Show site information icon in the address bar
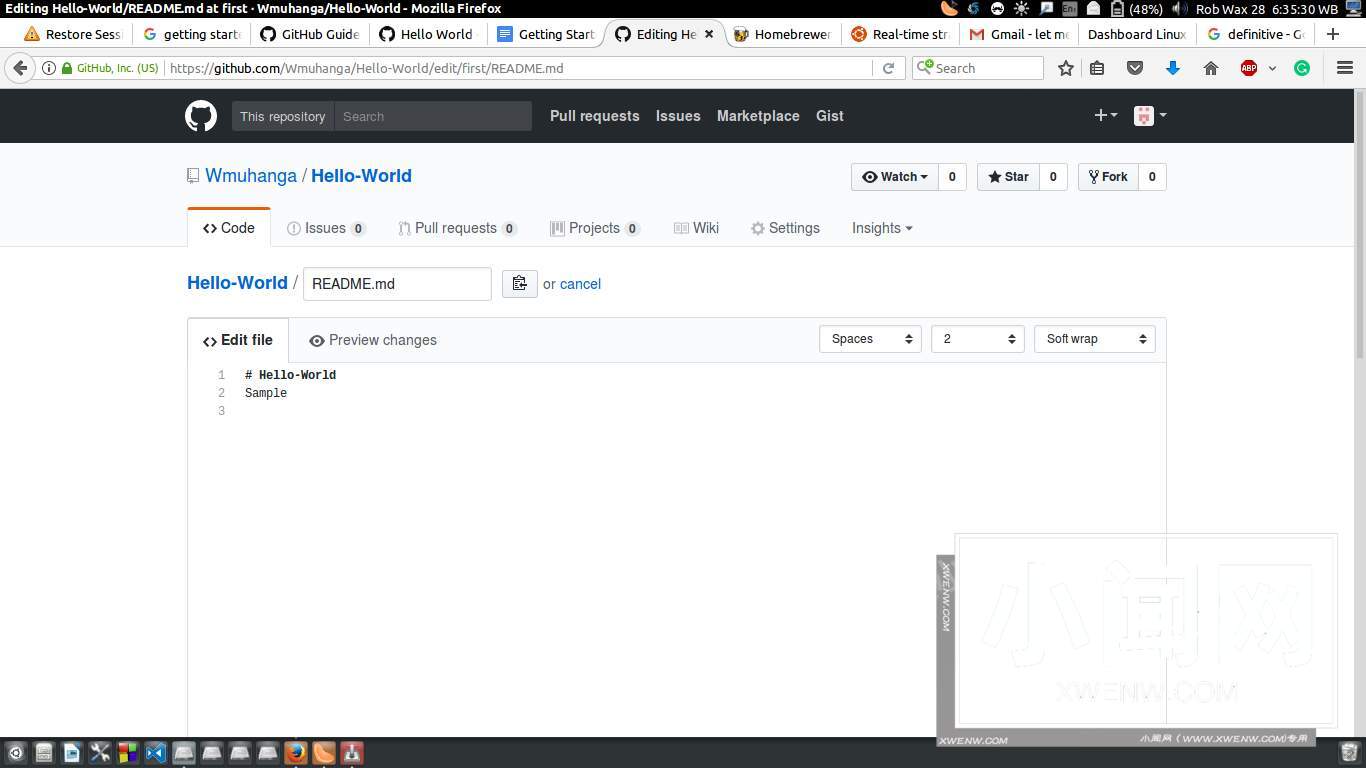This screenshot has height=768, width=1366. (x=48, y=68)
